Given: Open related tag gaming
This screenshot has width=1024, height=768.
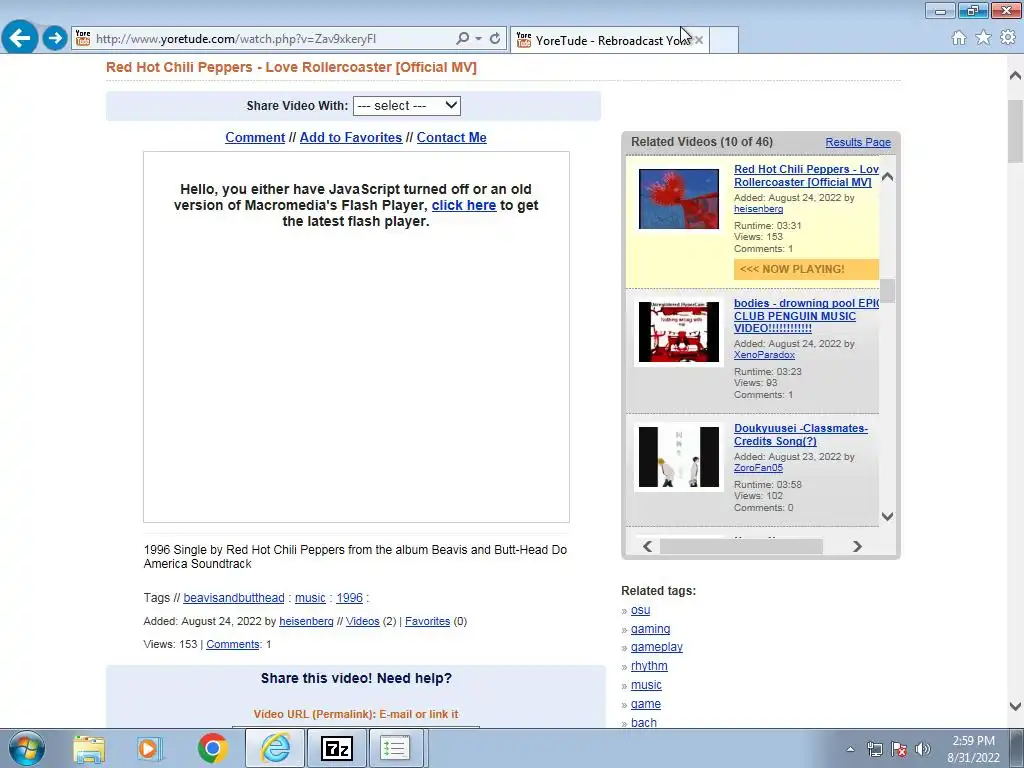Looking at the screenshot, I should [x=650, y=629].
